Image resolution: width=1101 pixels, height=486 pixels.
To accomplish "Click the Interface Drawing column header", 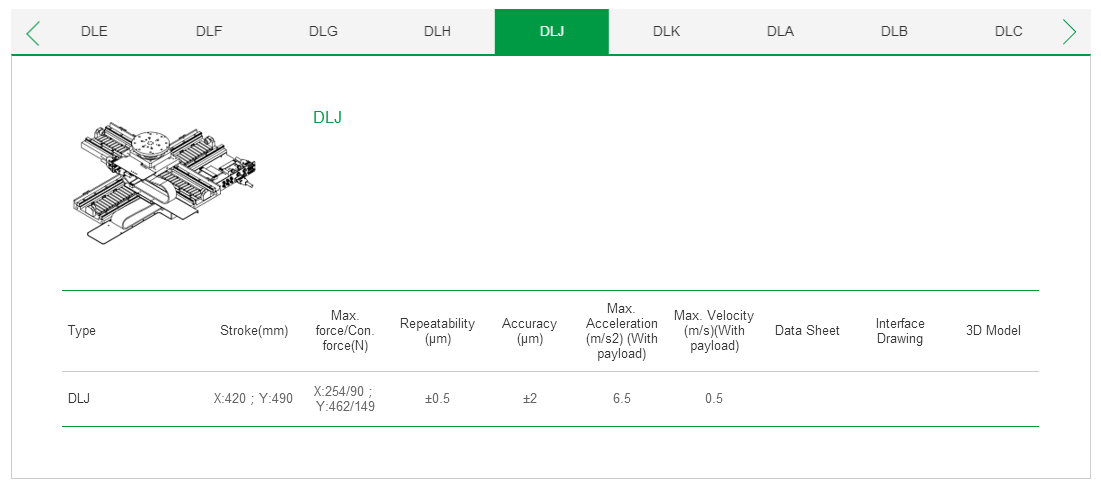I will point(900,331).
